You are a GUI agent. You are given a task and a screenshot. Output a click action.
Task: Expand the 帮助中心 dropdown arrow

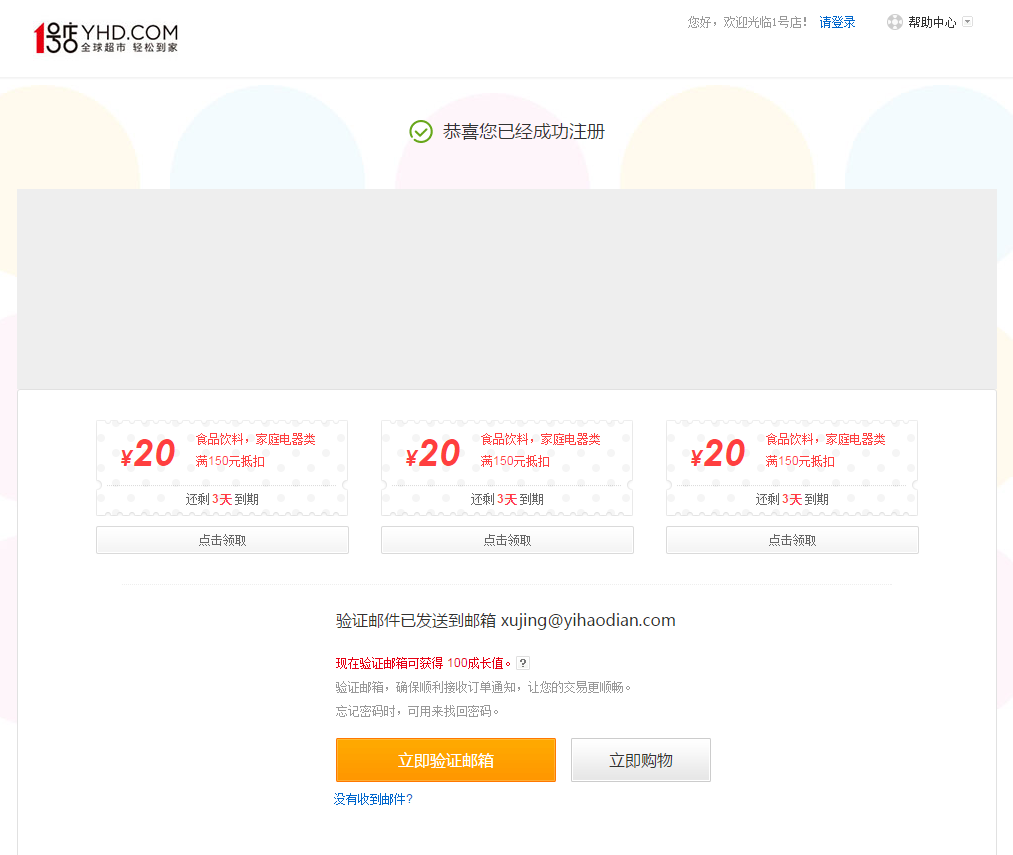967,22
